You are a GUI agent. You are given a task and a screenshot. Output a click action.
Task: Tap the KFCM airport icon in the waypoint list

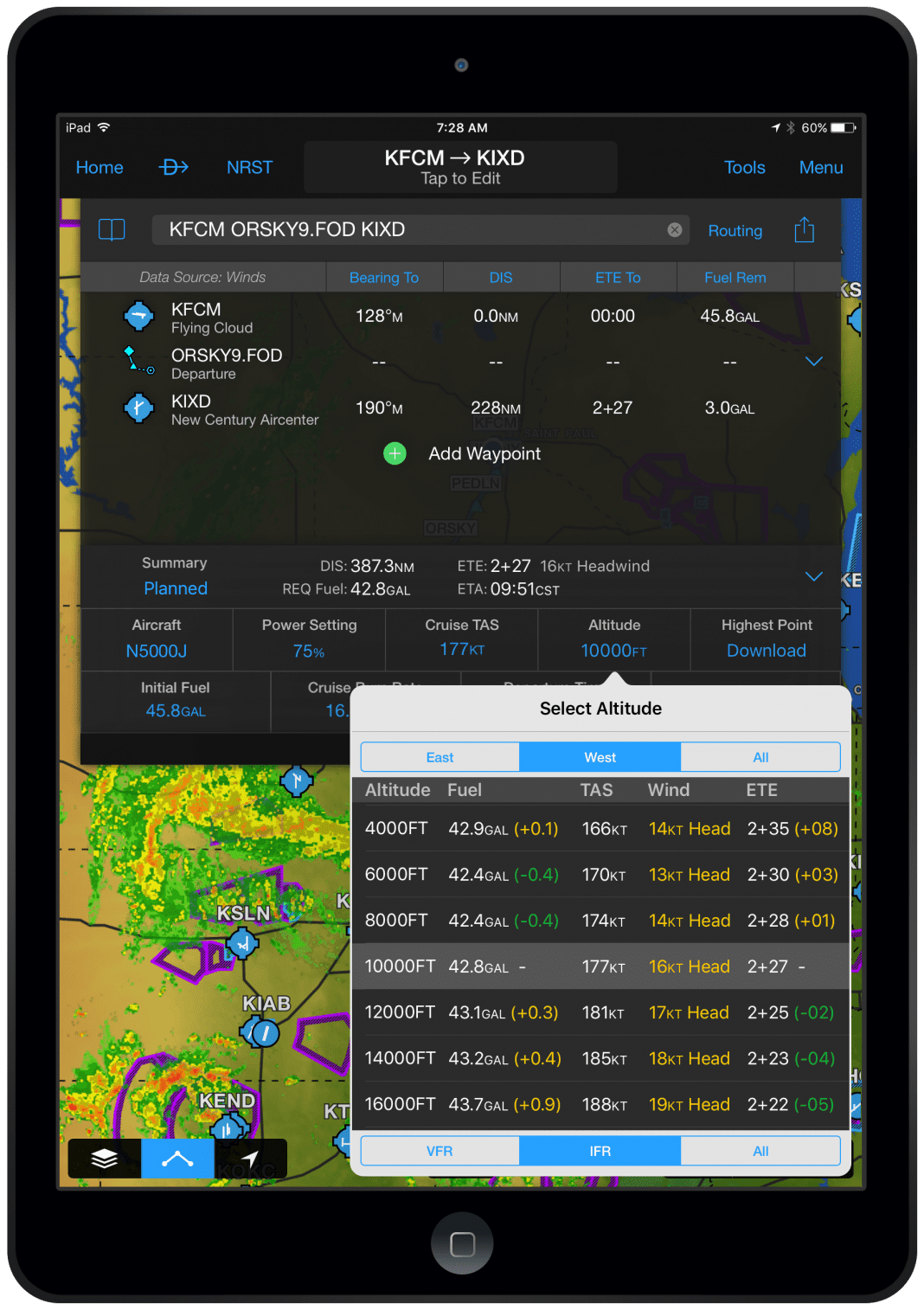139,316
